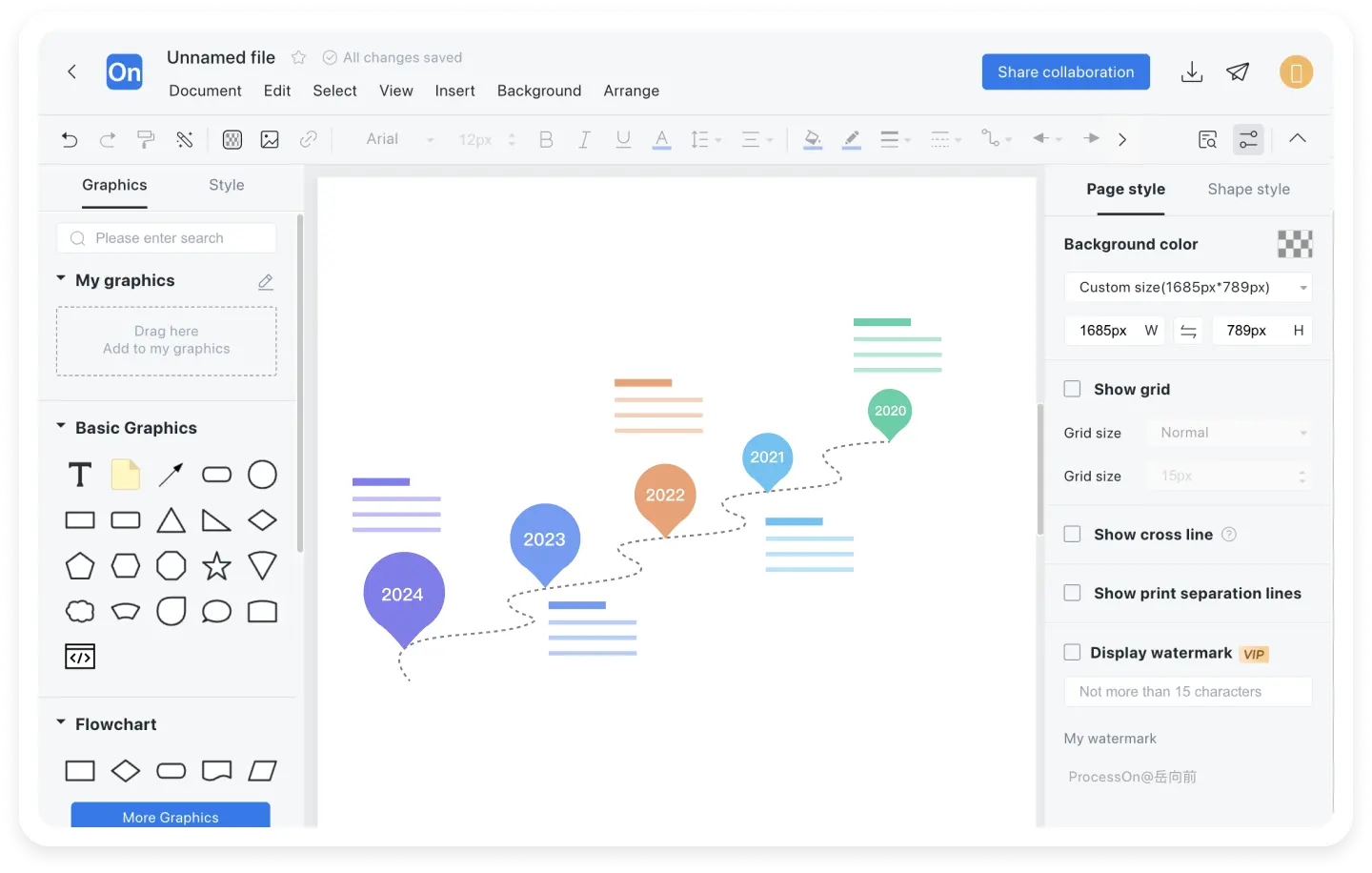Select the text T tool

[x=80, y=475]
